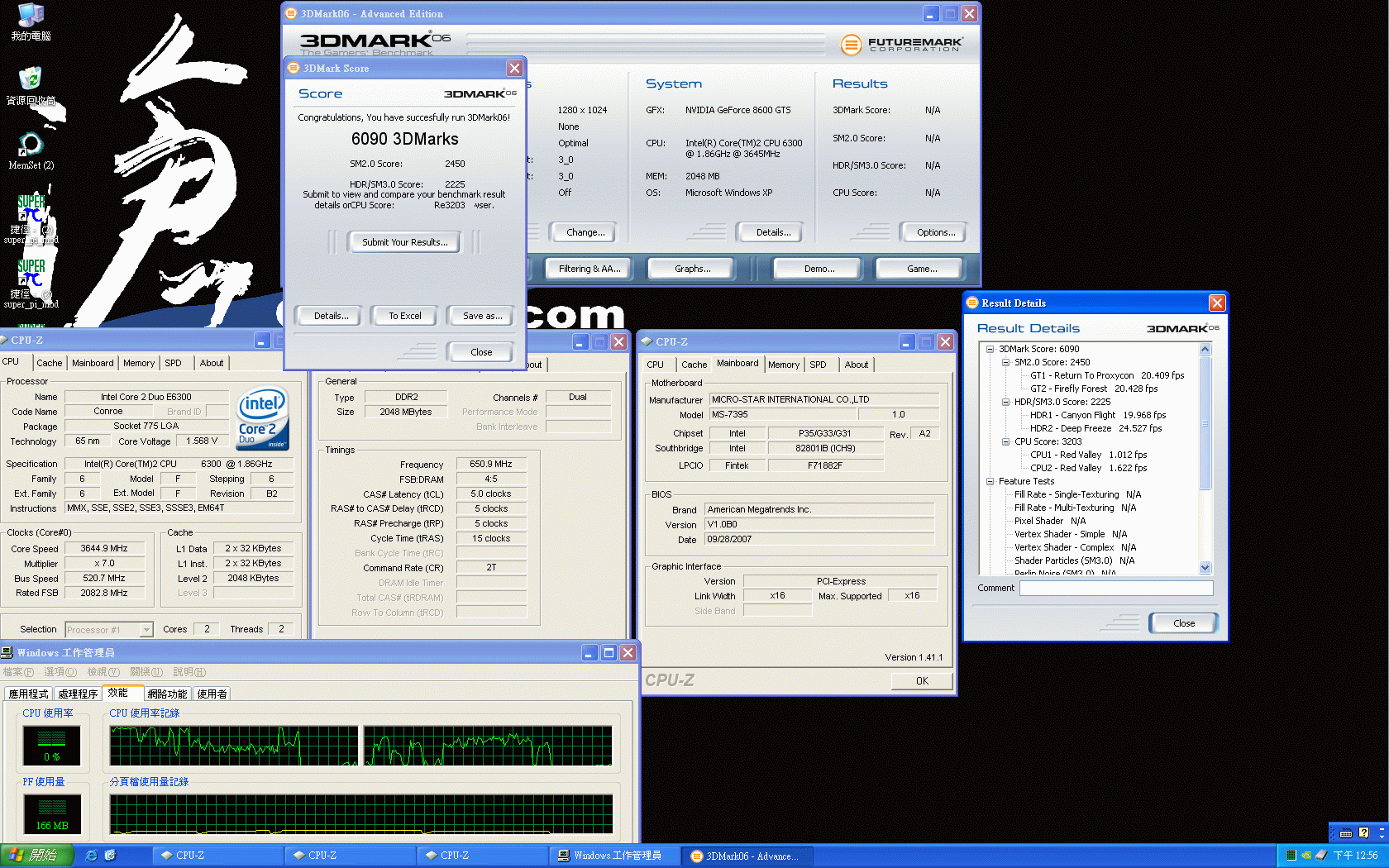Click the language bar keyboard icon

1346,833
